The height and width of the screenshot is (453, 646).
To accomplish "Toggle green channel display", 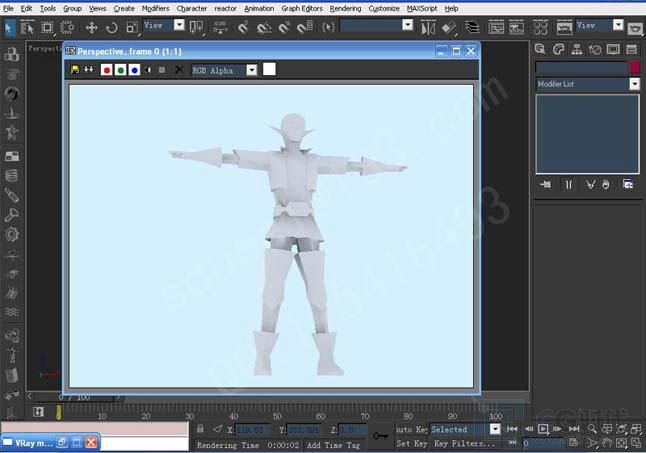I will click(x=120, y=70).
